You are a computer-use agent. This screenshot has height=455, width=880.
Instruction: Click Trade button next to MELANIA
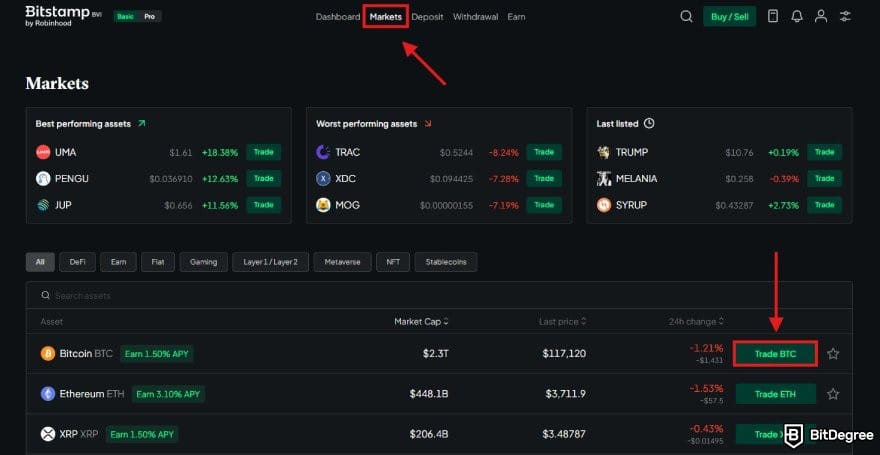point(824,178)
